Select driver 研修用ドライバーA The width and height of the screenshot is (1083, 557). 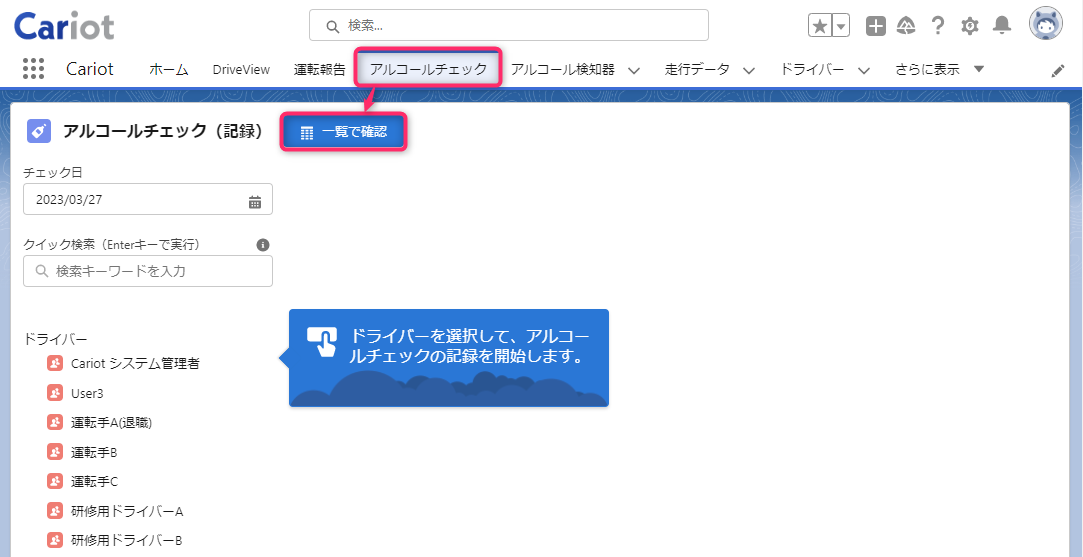tap(127, 511)
